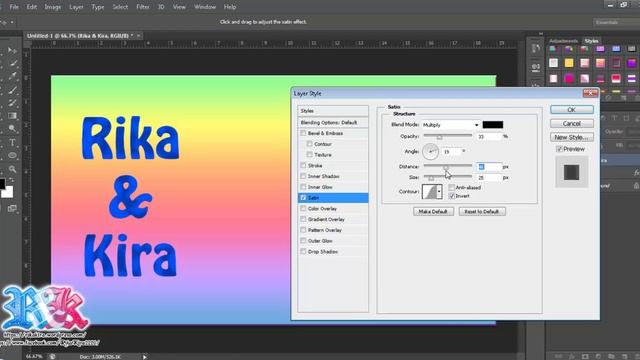Image resolution: width=640 pixels, height=360 pixels.
Task: Enable the Inner Glow checkbox
Action: pyautogui.click(x=303, y=187)
